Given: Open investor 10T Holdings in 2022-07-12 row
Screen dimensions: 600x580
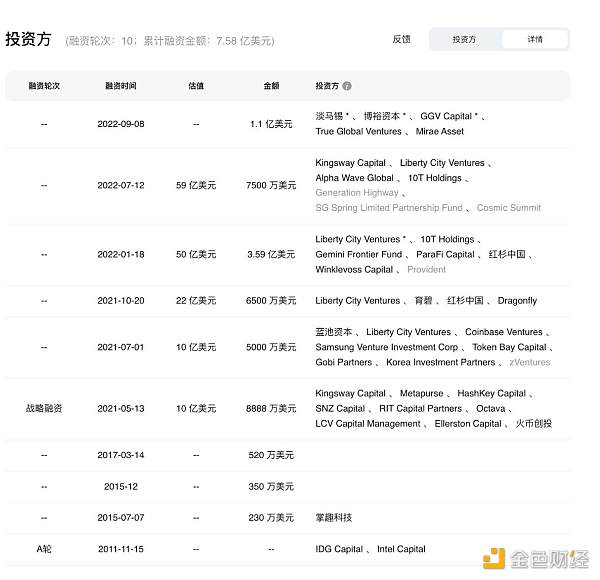Looking at the screenshot, I should 435,178.
